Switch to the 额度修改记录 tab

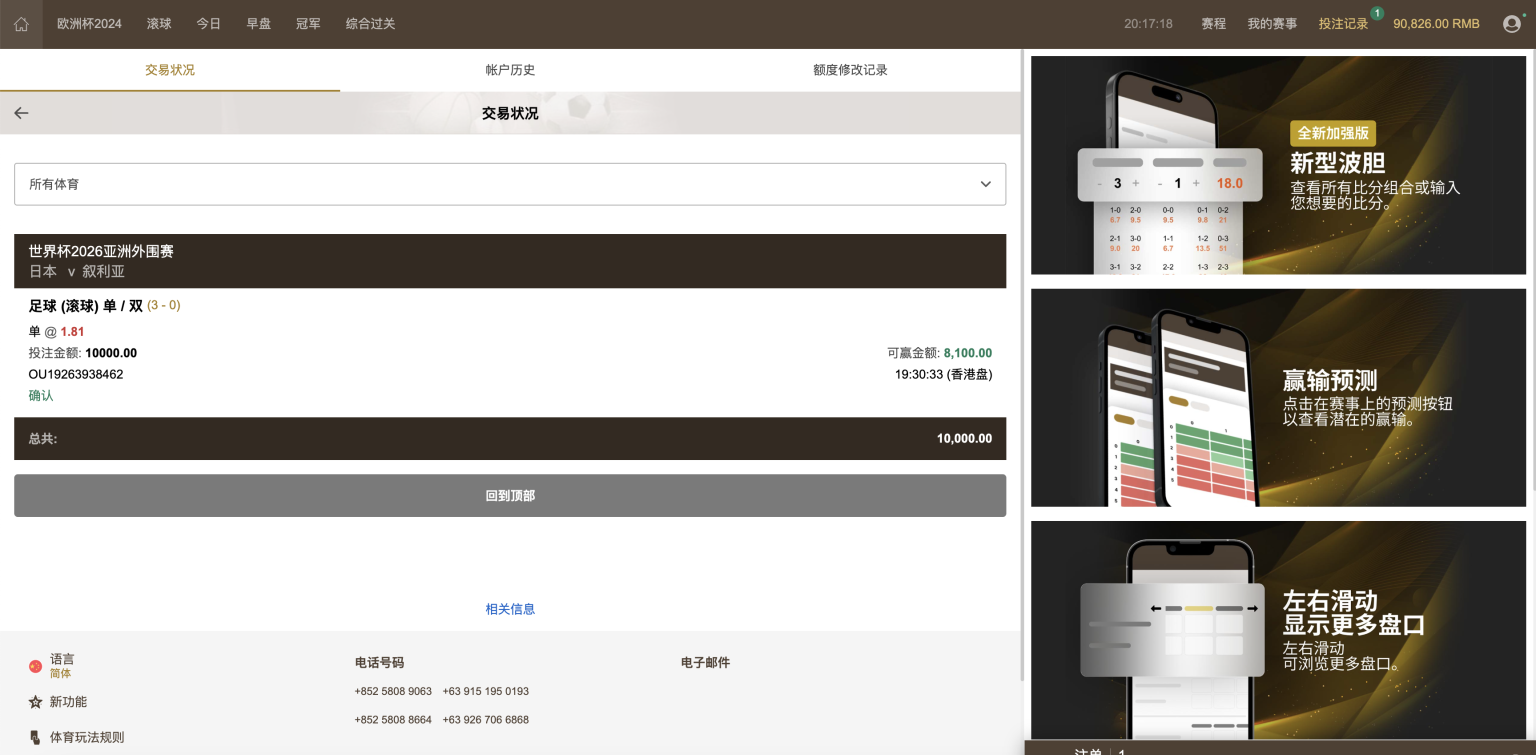coord(850,70)
